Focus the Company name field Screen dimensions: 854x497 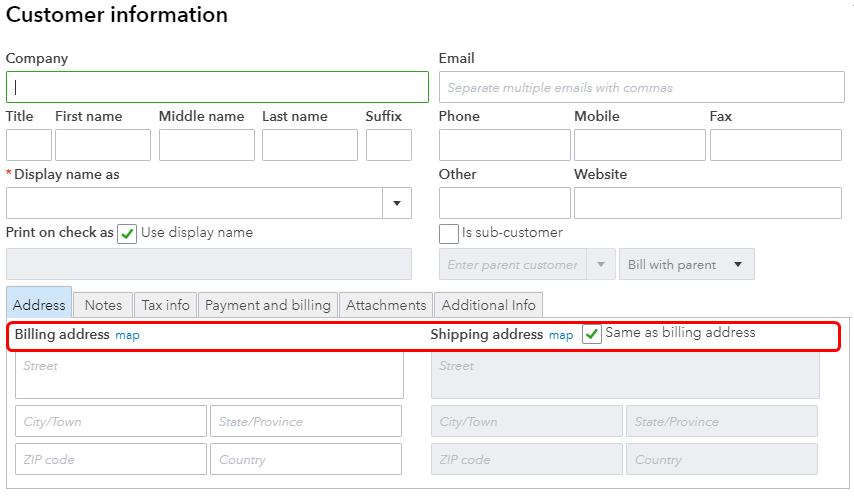(217, 87)
